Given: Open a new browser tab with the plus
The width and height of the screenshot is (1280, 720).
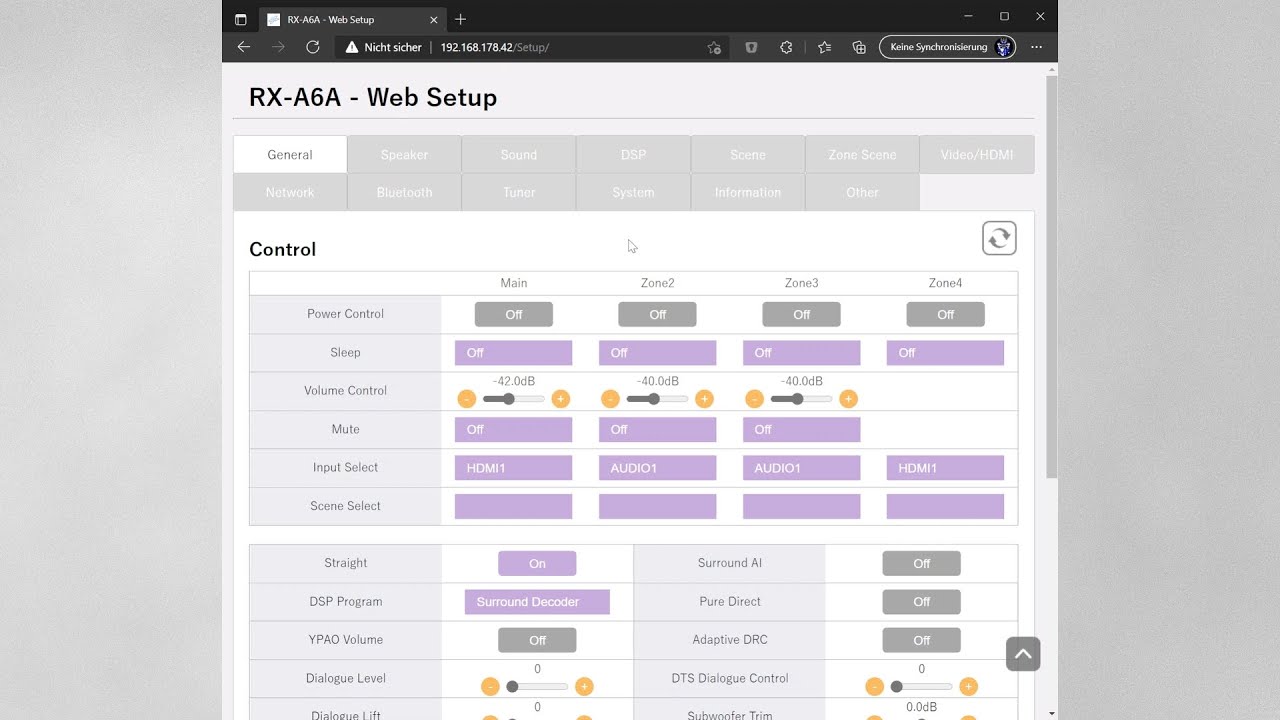Looking at the screenshot, I should pyautogui.click(x=460, y=19).
